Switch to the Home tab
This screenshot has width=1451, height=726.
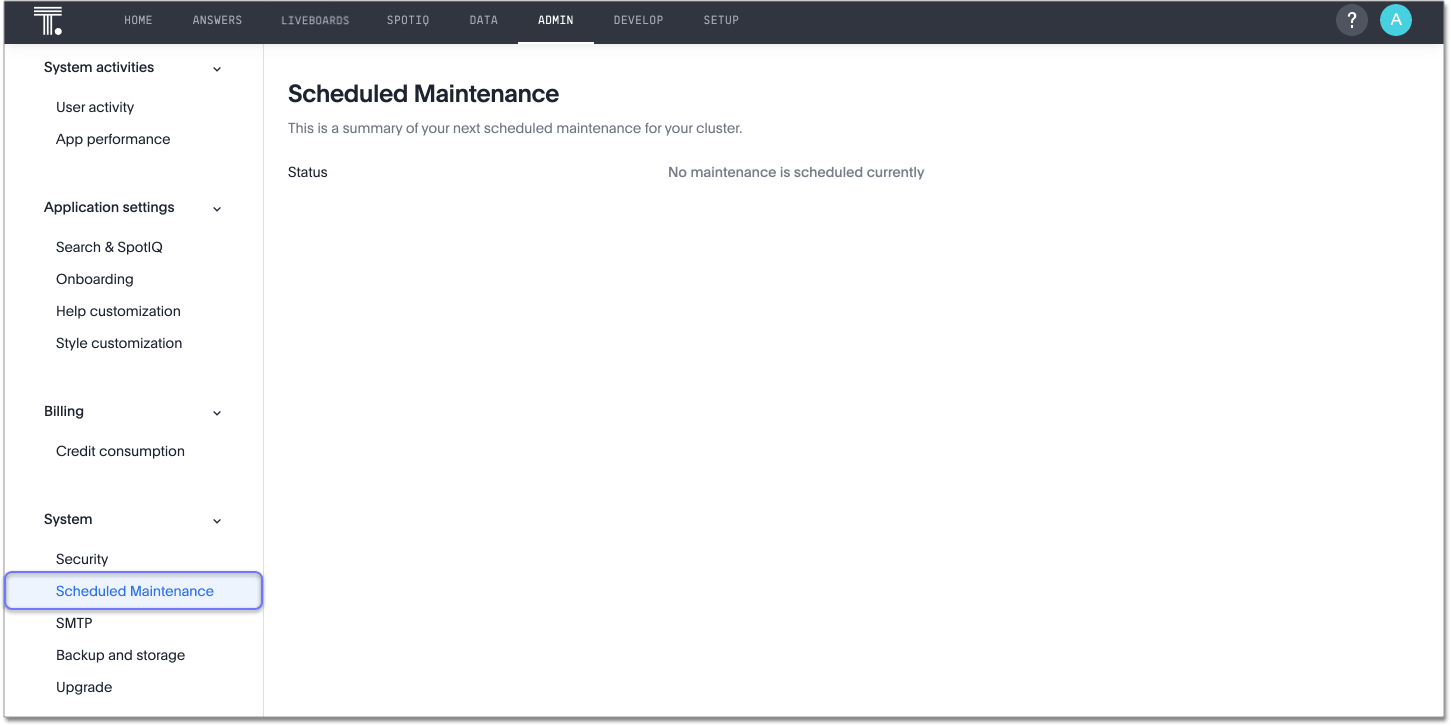[x=138, y=21]
